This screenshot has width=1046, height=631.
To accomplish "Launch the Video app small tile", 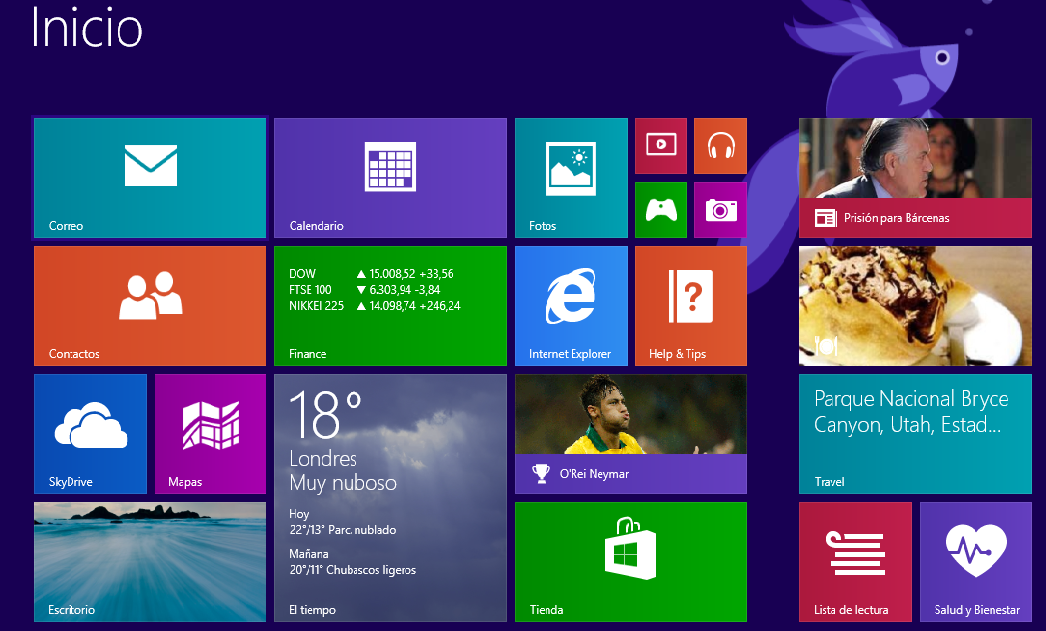I will click(660, 146).
